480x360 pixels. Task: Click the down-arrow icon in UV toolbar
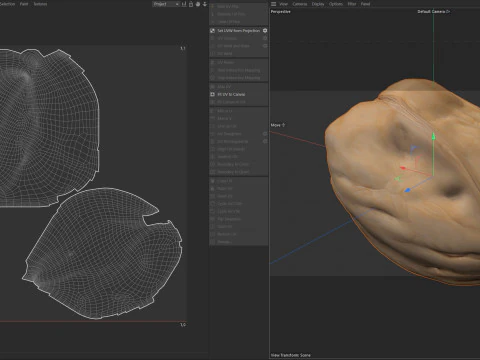(205, 4)
